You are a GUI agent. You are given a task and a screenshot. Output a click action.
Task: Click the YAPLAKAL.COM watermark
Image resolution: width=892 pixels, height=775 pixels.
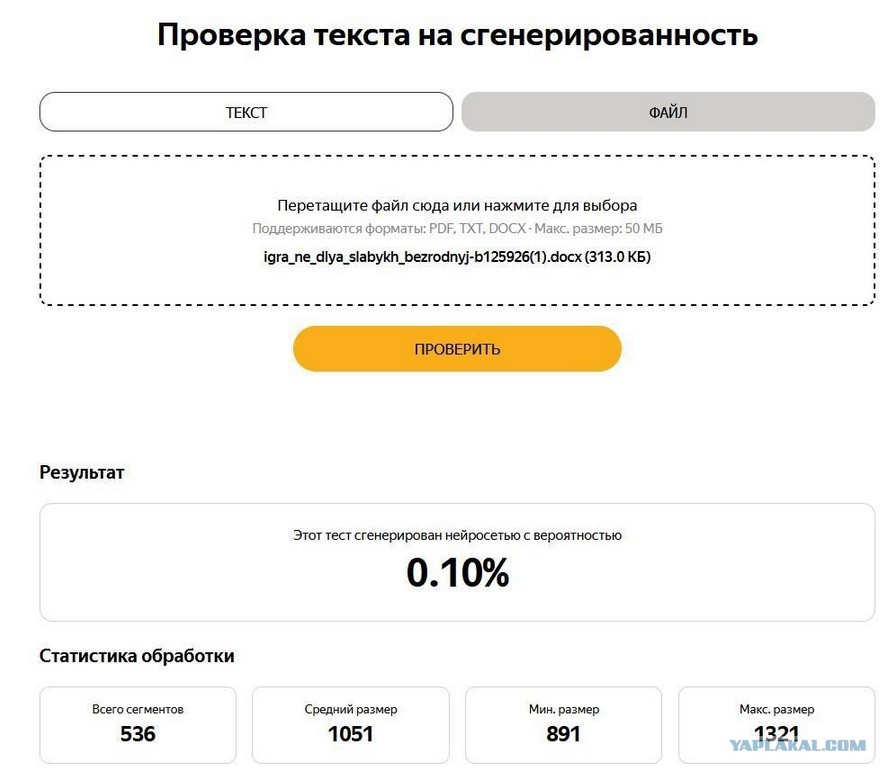coord(798,745)
